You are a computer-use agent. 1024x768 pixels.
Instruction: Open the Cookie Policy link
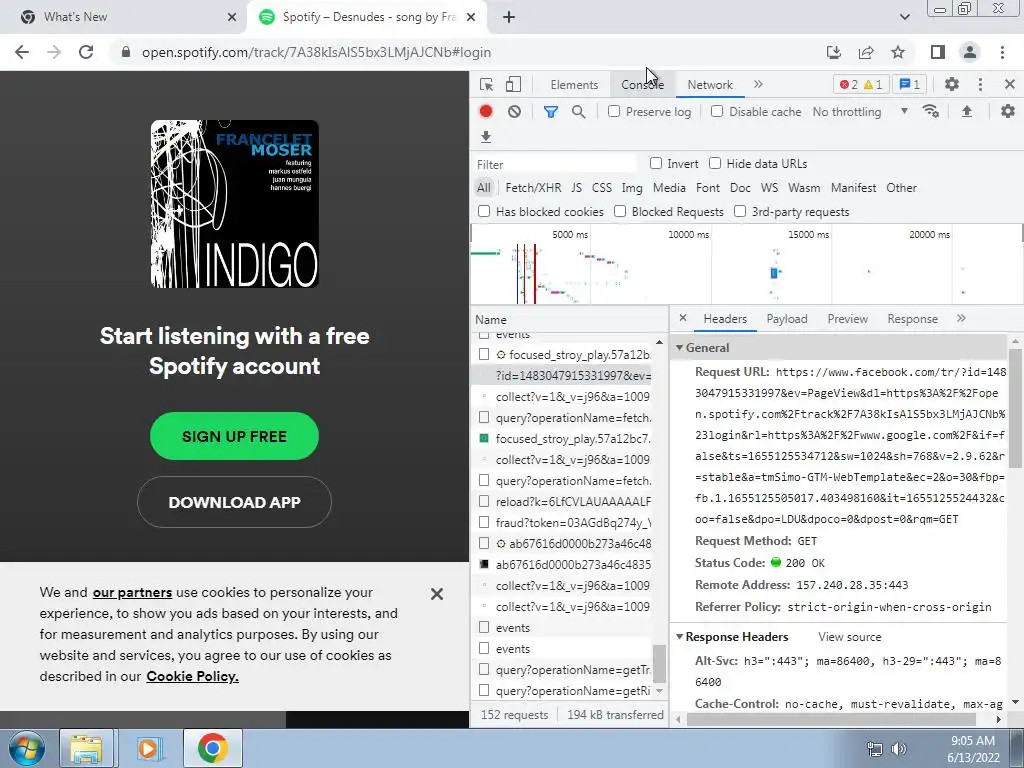192,676
